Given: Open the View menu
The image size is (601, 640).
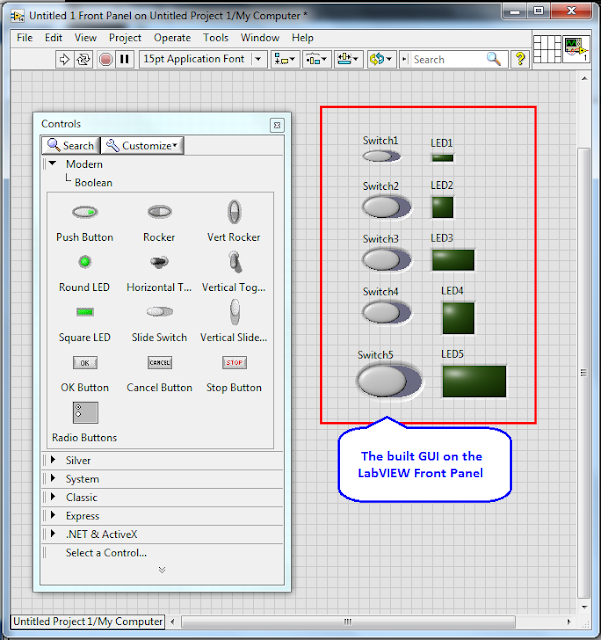Looking at the screenshot, I should [85, 38].
